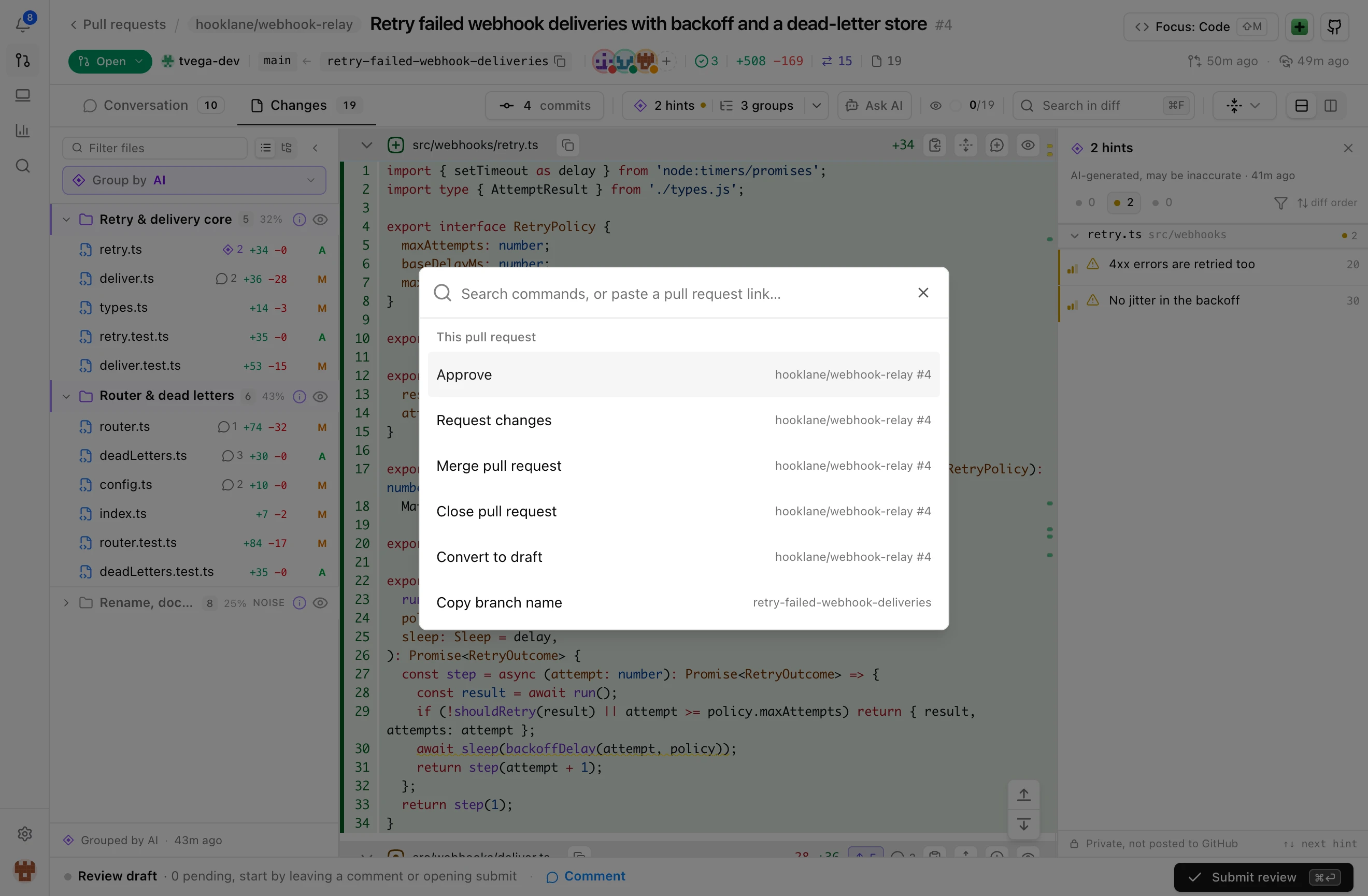This screenshot has width=1368, height=896.
Task: Open the 4 commits button
Action: (x=544, y=106)
